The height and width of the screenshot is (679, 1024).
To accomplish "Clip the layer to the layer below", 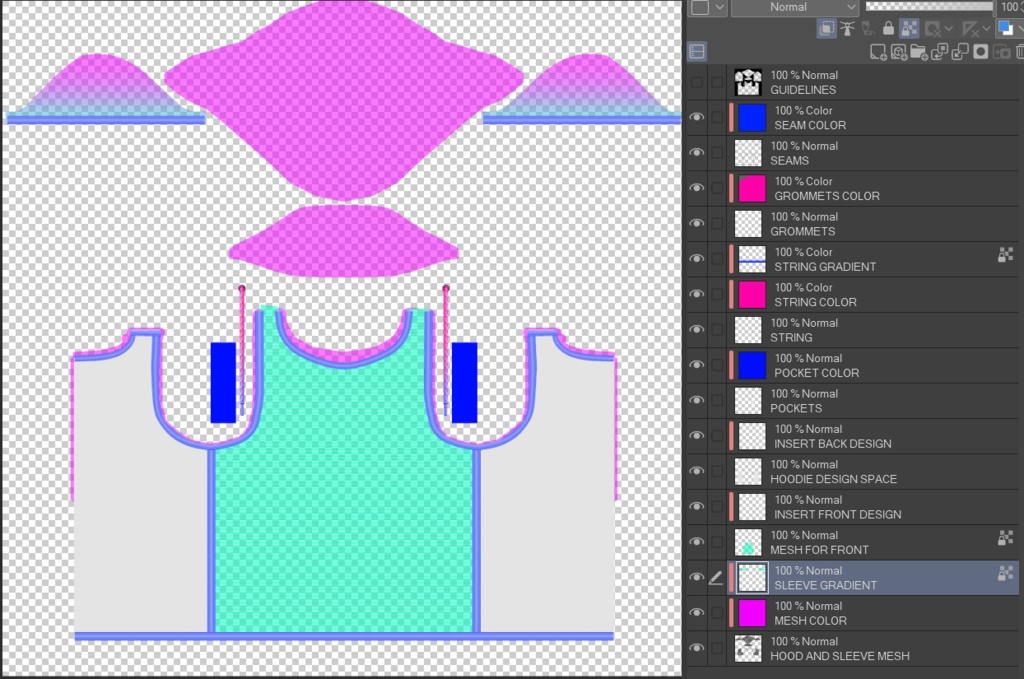I will tap(826, 28).
